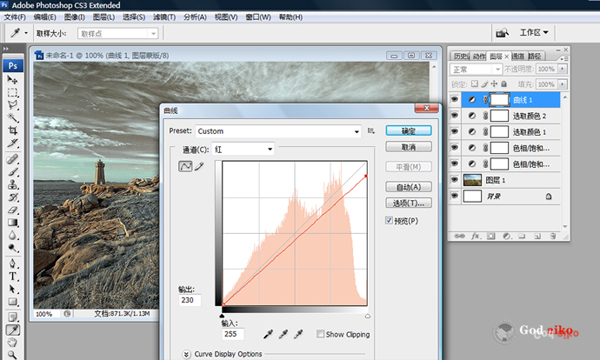
Task: Open the 填充 fill arrow
Action: tap(562, 84)
